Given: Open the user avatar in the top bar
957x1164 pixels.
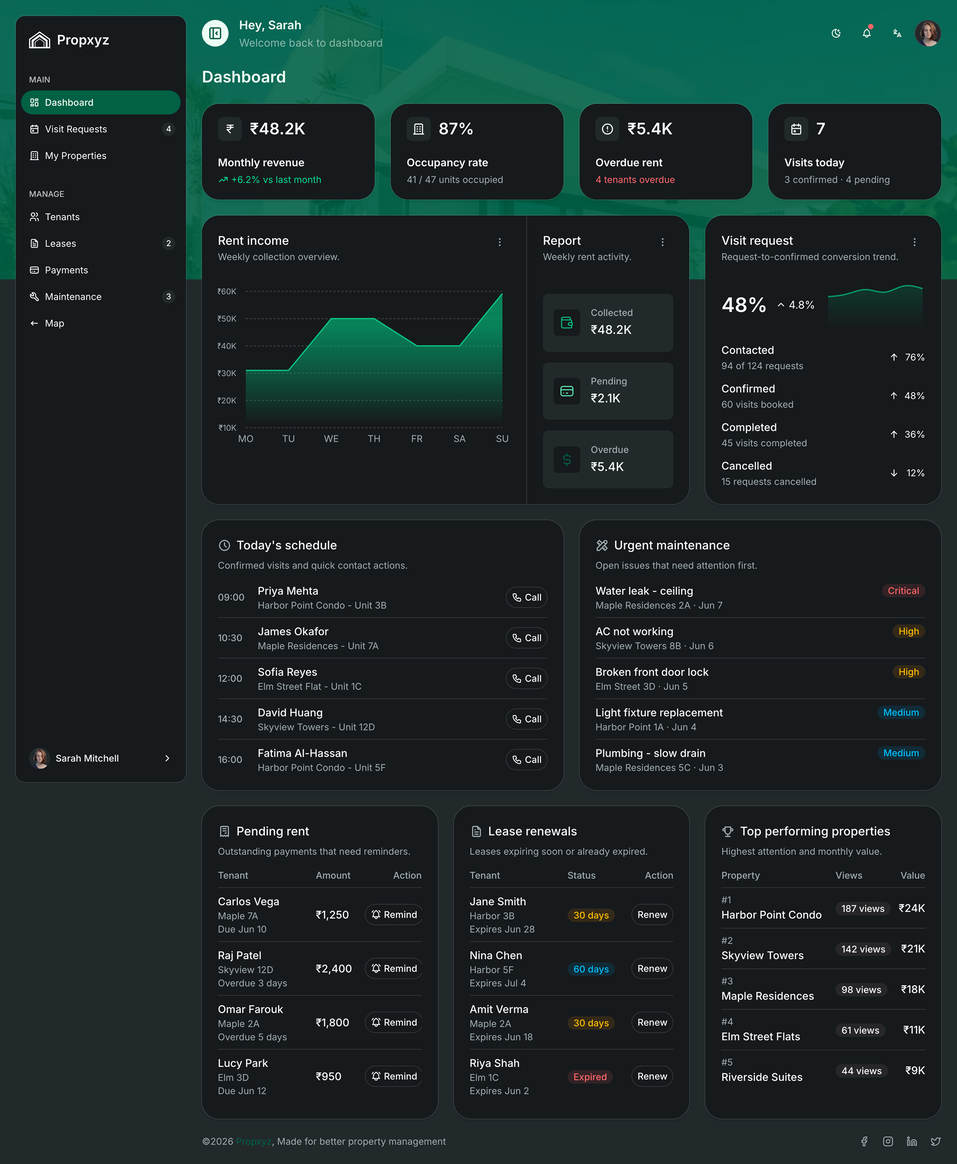Looking at the screenshot, I should pos(927,33).
